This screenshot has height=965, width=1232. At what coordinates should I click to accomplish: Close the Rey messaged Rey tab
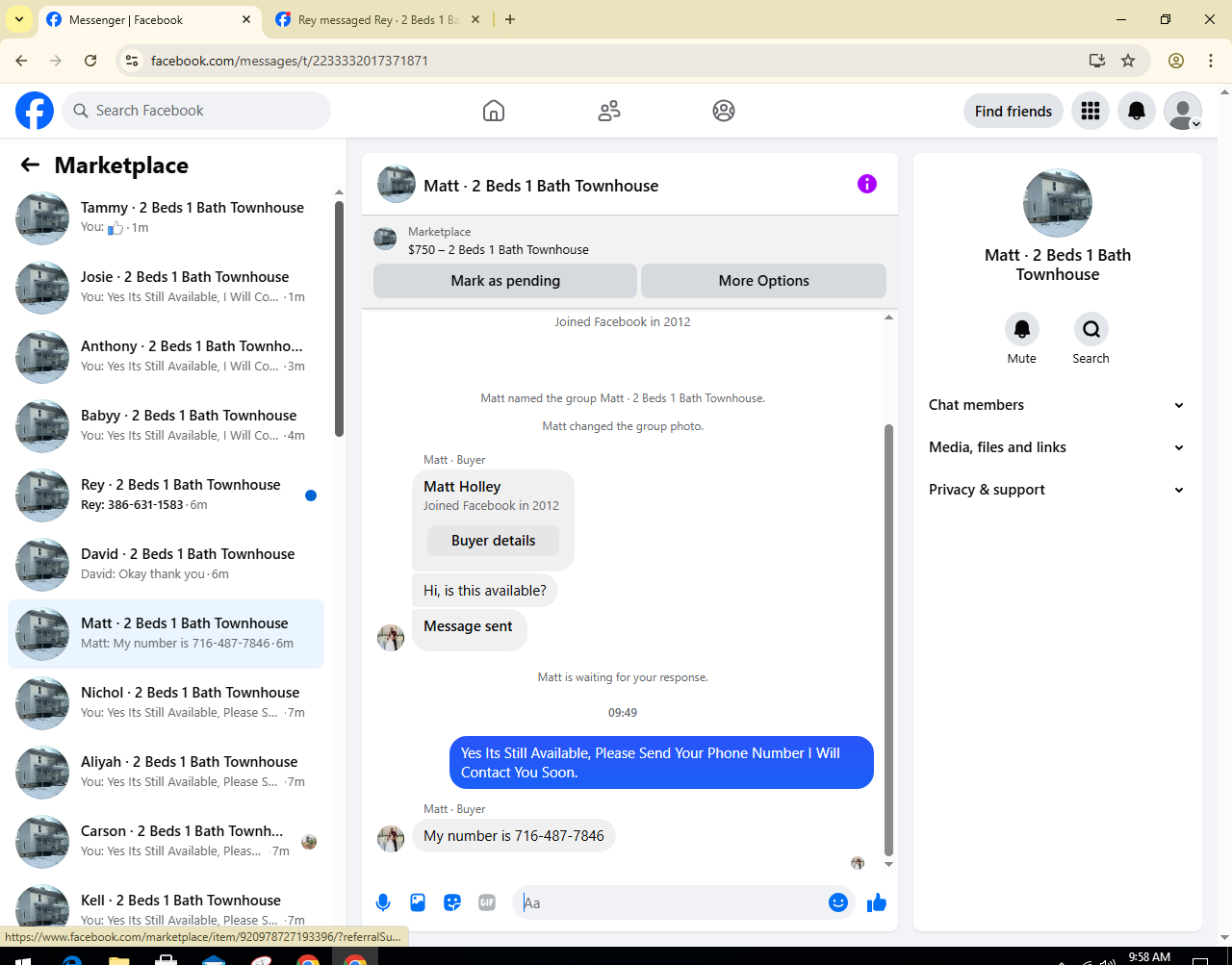[x=475, y=19]
